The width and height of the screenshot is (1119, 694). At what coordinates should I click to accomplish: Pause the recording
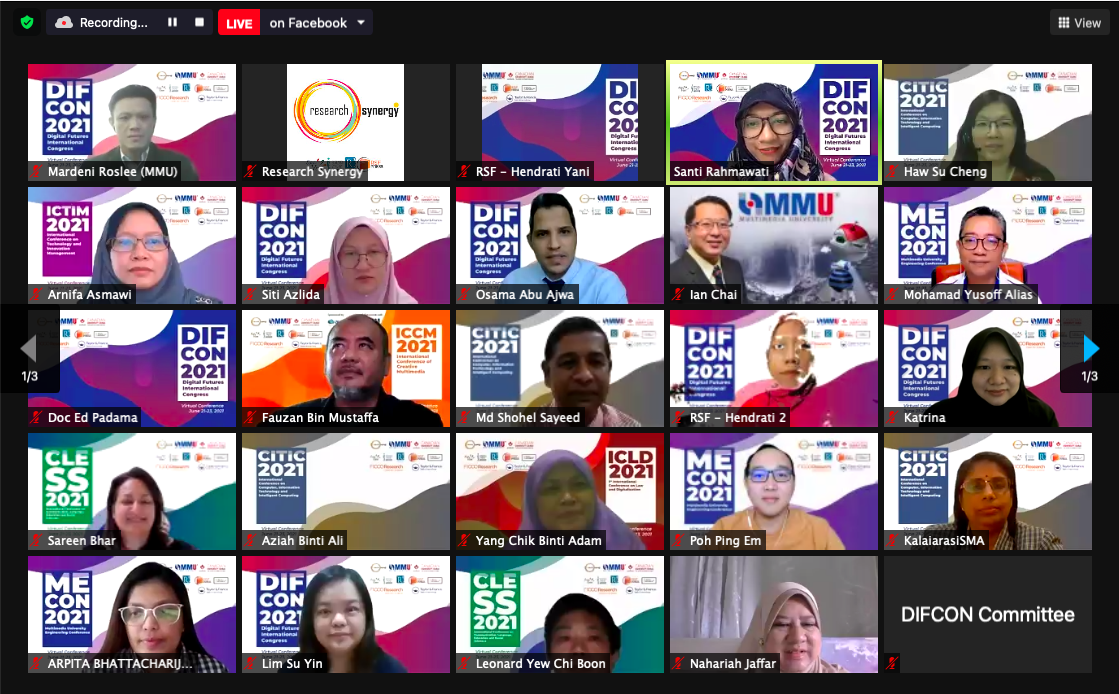172,22
